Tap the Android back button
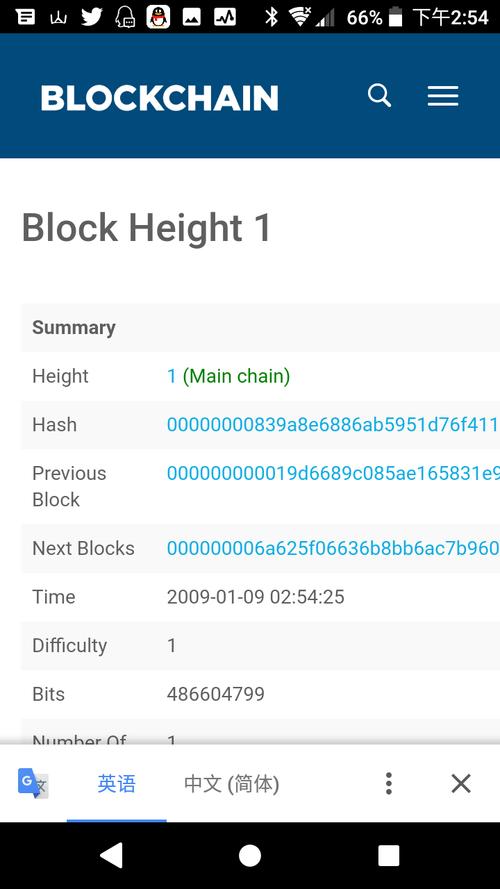 pos(111,855)
